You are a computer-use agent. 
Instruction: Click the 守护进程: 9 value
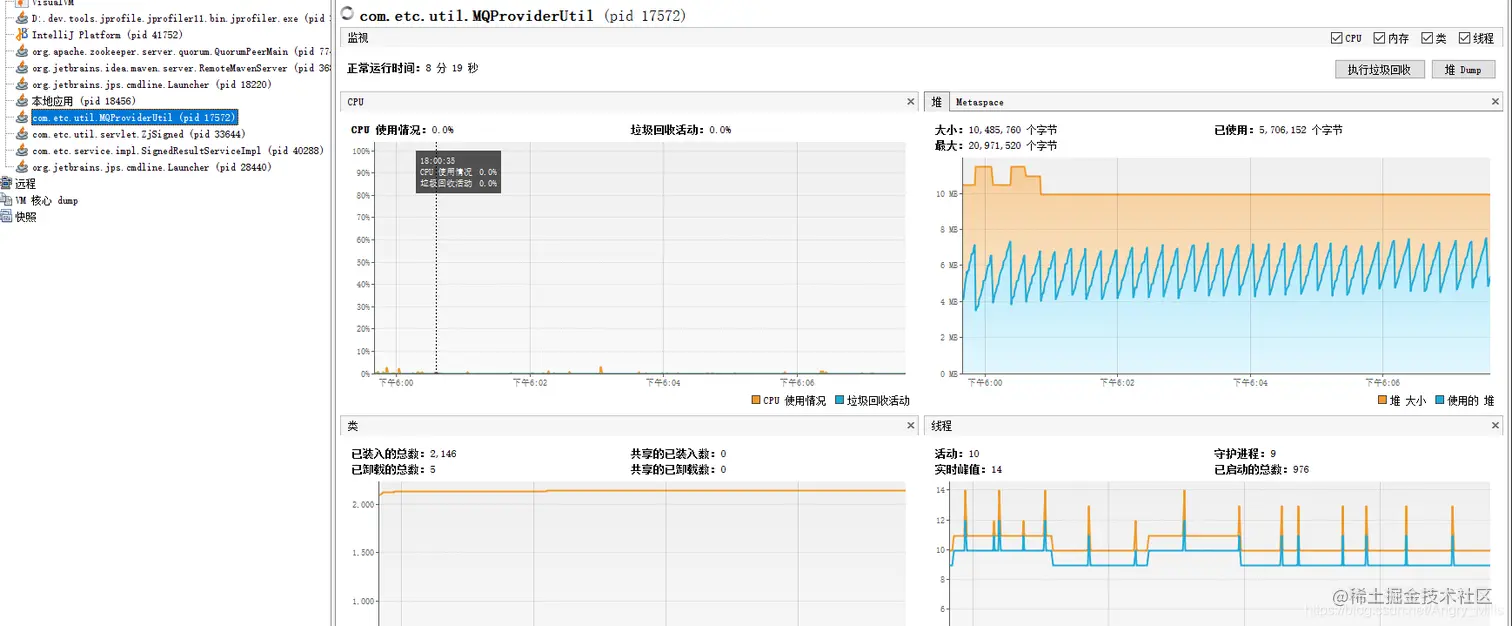pyautogui.click(x=1245, y=454)
